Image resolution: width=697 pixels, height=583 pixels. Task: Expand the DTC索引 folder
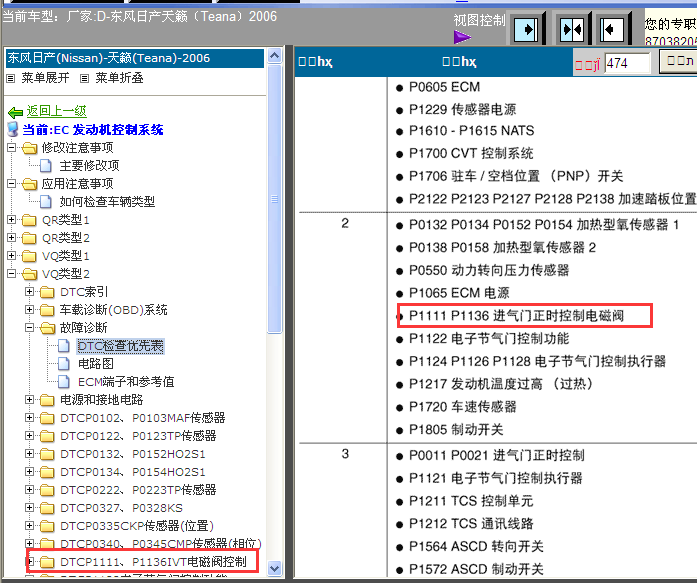tap(29, 292)
